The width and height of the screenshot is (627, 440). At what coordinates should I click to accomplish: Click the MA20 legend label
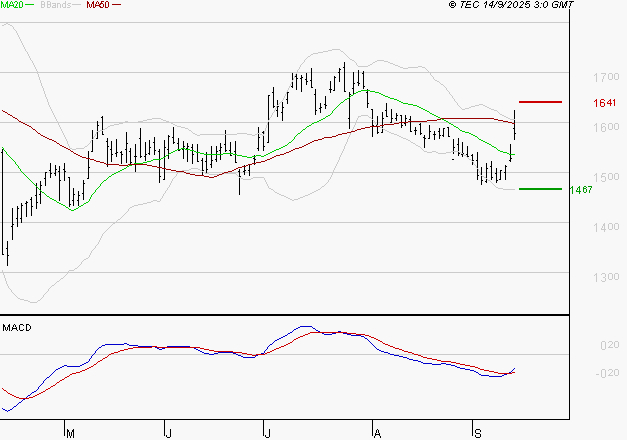point(11,5)
